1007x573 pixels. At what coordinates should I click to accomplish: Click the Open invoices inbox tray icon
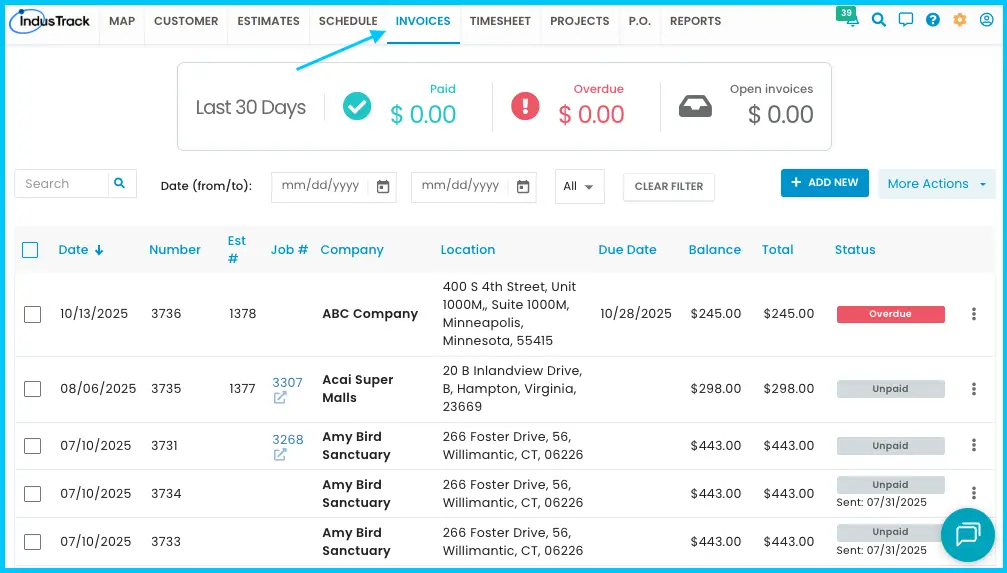pos(696,107)
